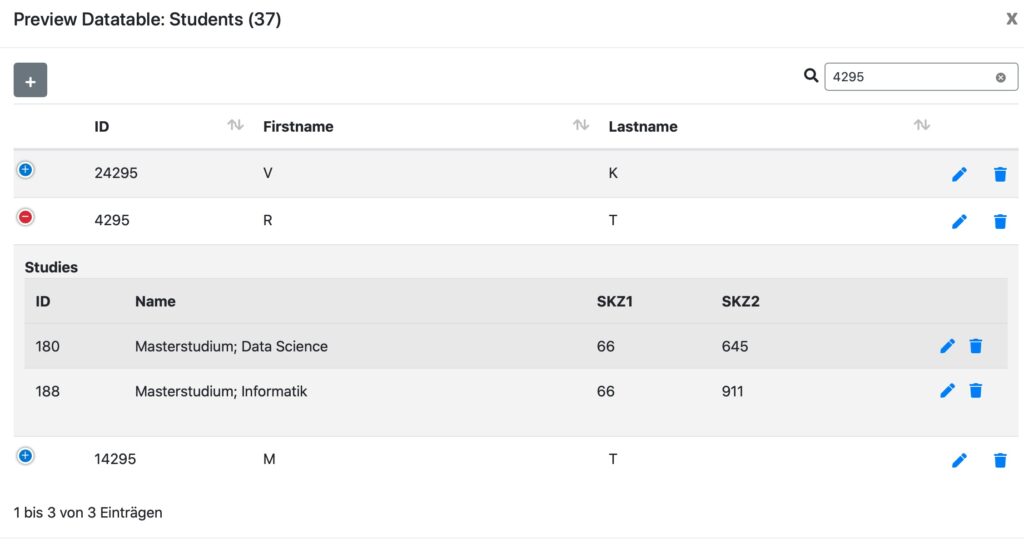Click into the search box containing 4295

(x=905, y=77)
